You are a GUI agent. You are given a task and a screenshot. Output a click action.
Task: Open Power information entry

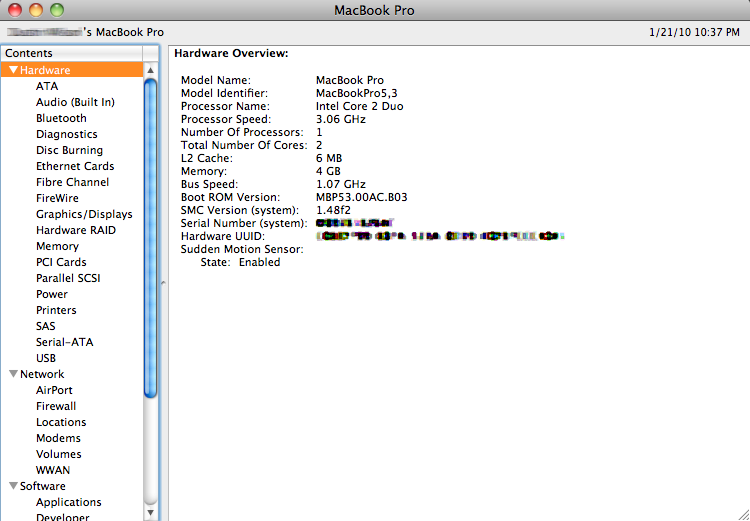coord(52,294)
